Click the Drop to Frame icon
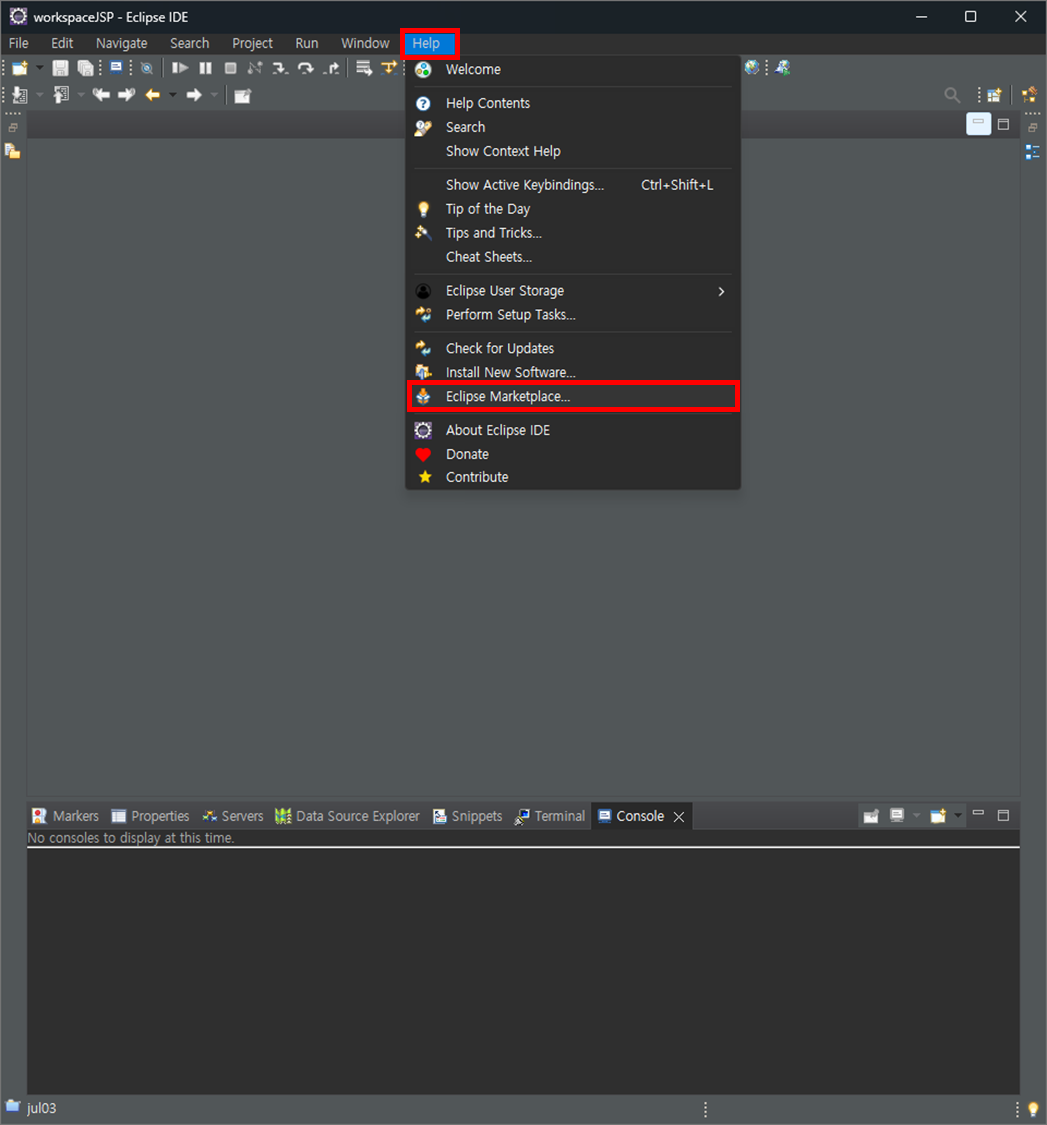This screenshot has width=1047, height=1125. tap(364, 68)
